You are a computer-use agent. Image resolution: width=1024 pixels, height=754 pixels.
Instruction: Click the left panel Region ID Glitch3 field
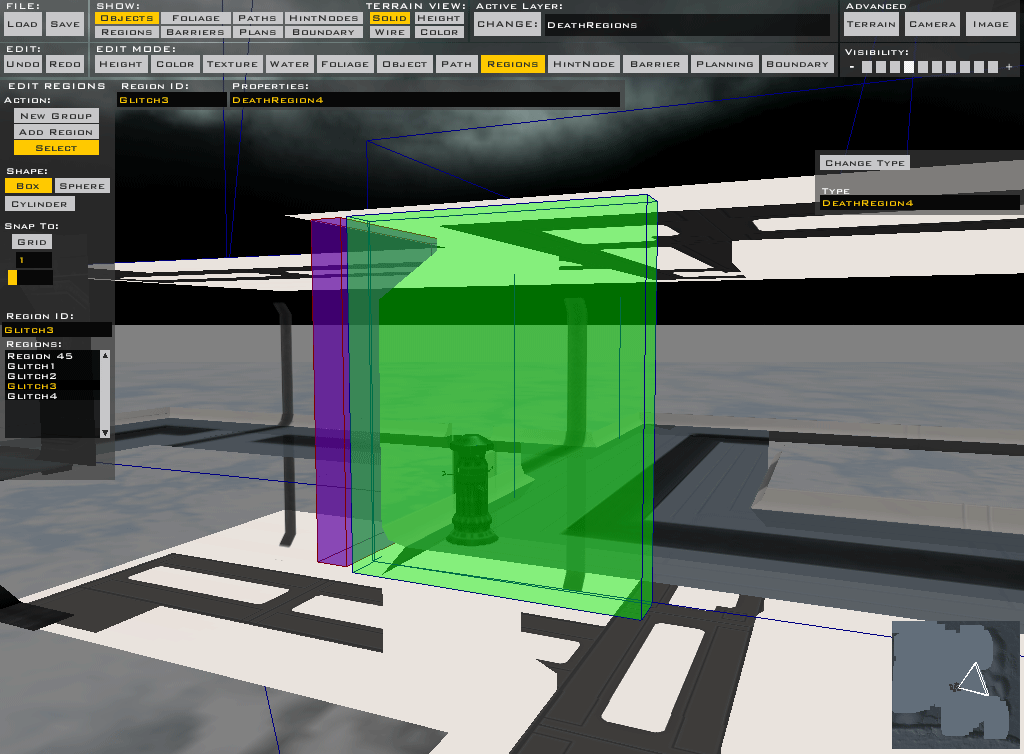coord(57,330)
